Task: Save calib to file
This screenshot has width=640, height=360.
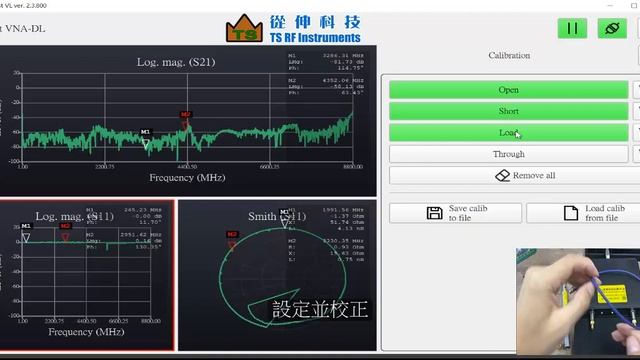Action: [x=455, y=213]
